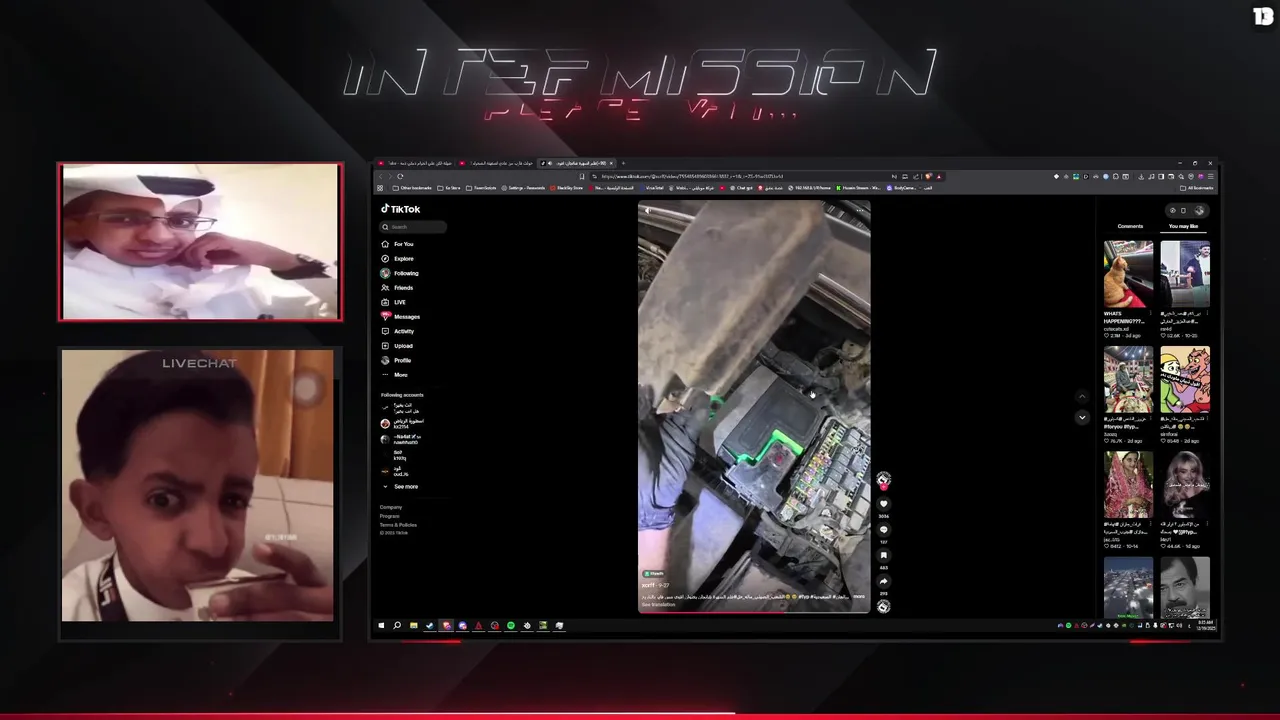
Task: Go to the next video with down arrow
Action: click(x=1081, y=417)
